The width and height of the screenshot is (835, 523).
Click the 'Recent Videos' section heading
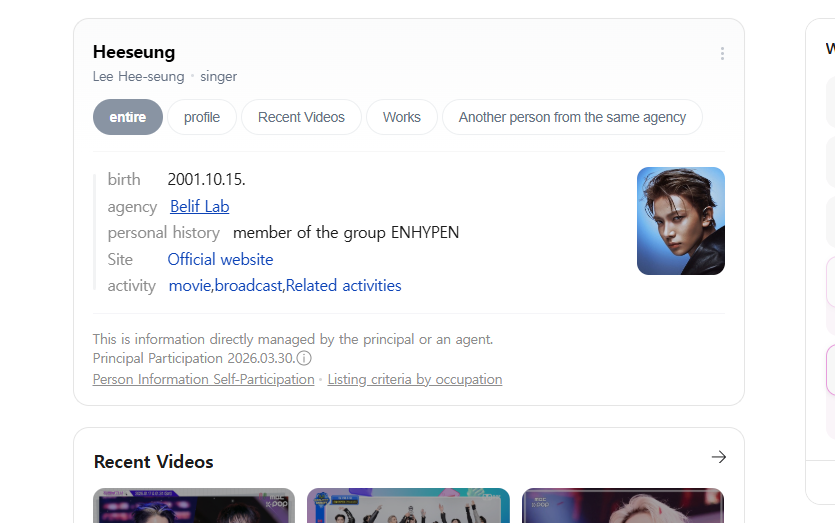(x=153, y=462)
